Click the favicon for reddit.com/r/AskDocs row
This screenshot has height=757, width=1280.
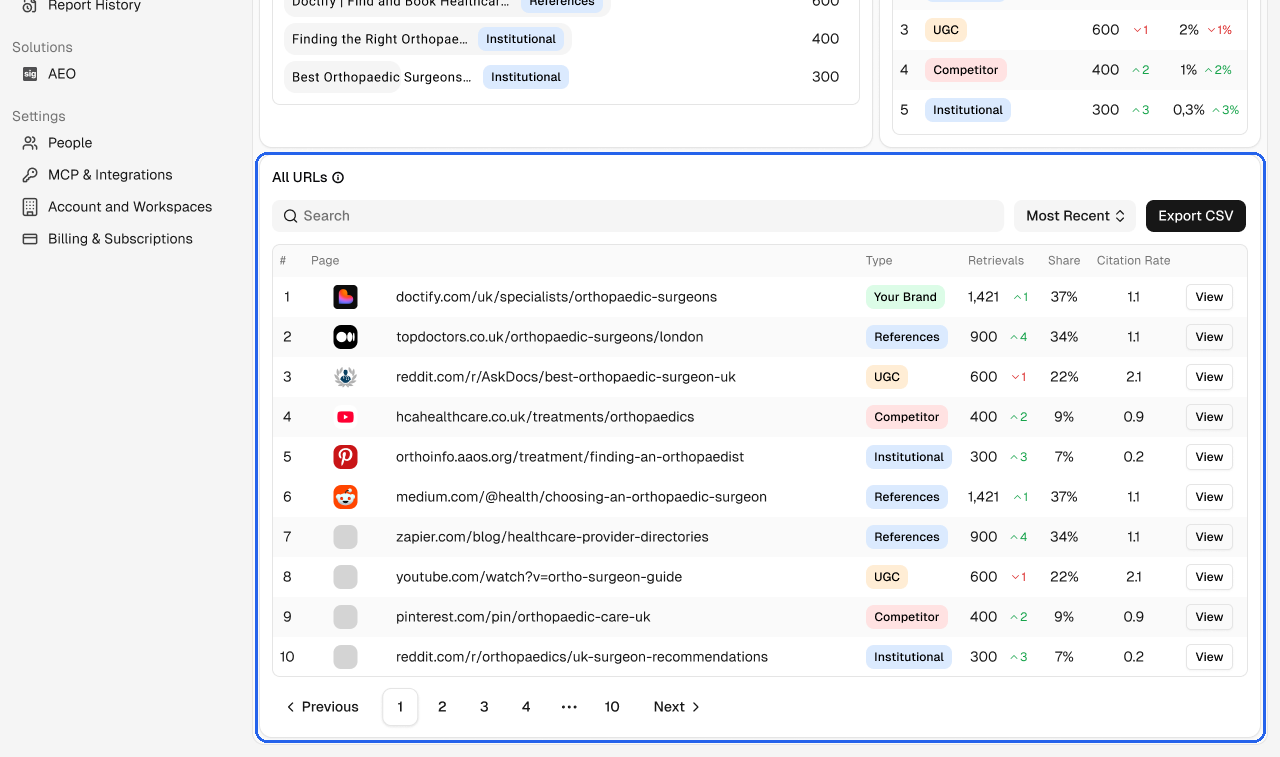coord(345,377)
